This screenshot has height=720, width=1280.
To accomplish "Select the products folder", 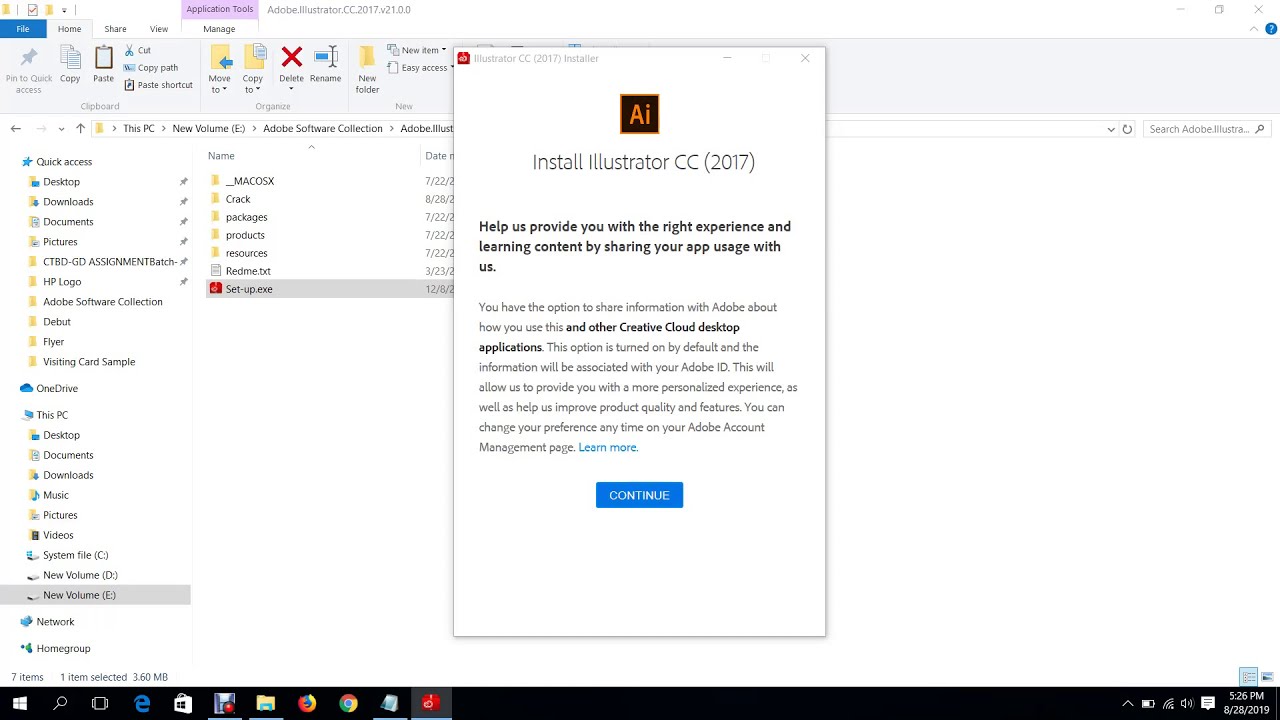I will click(245, 235).
